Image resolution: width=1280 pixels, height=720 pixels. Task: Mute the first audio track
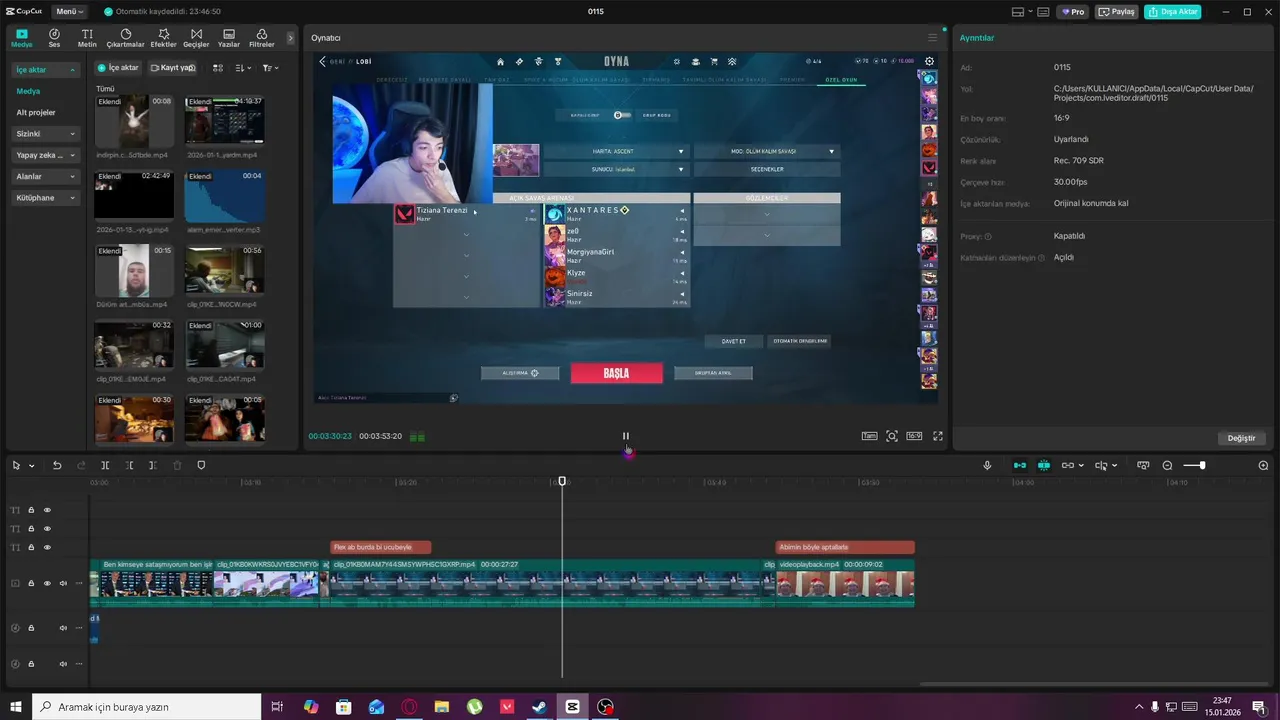(x=63, y=628)
